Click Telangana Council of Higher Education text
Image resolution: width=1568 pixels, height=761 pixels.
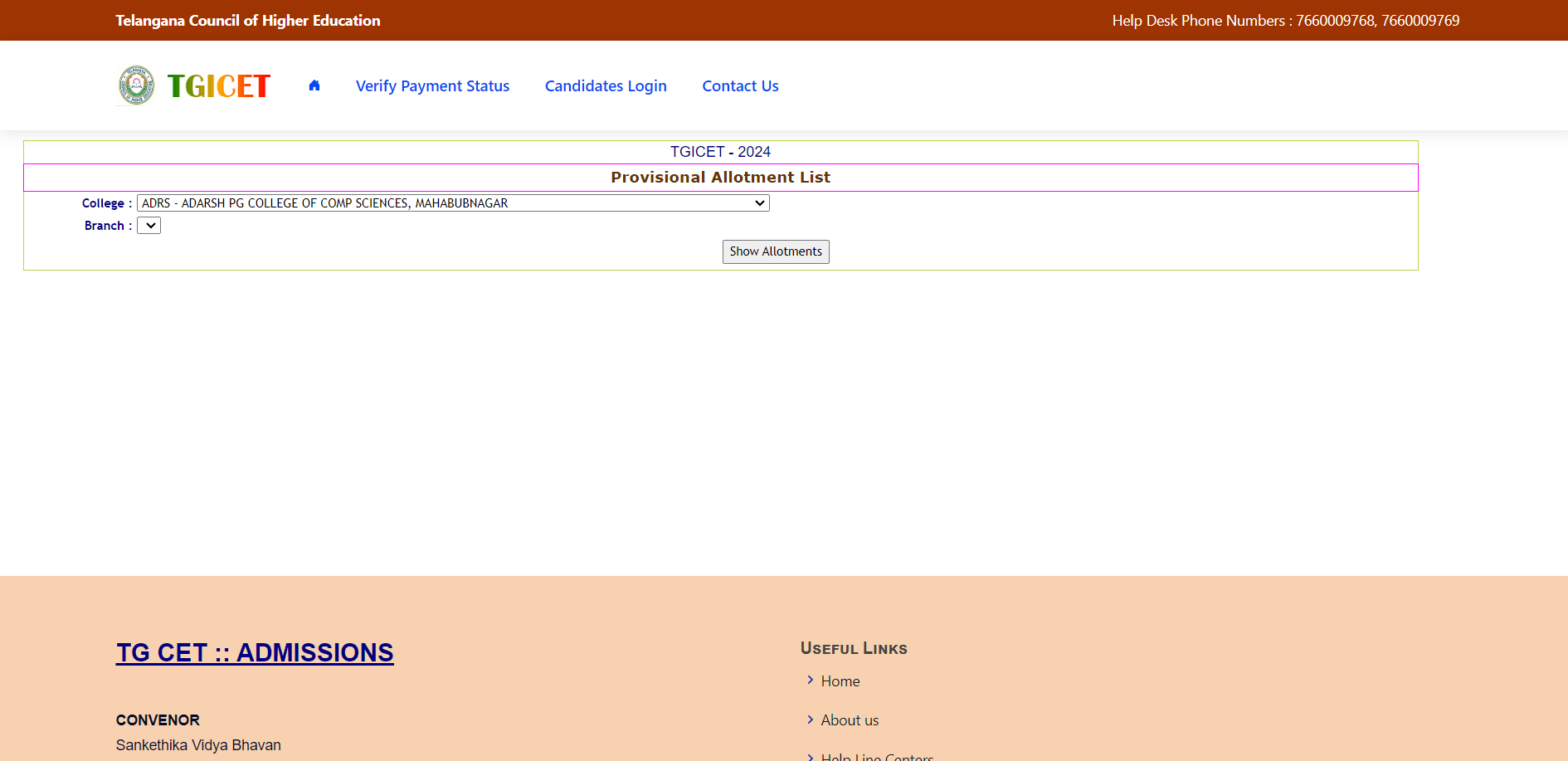248,21
